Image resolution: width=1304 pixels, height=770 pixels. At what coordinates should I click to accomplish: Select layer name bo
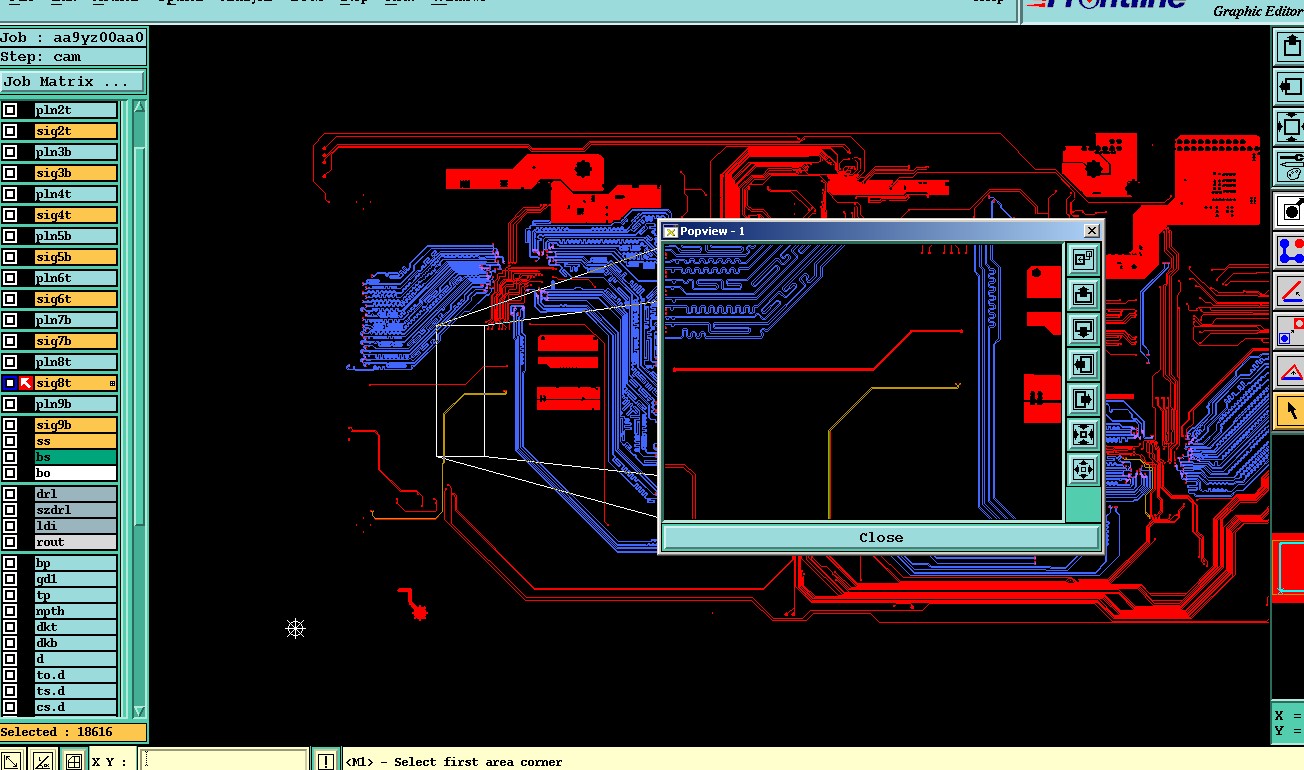[x=76, y=473]
